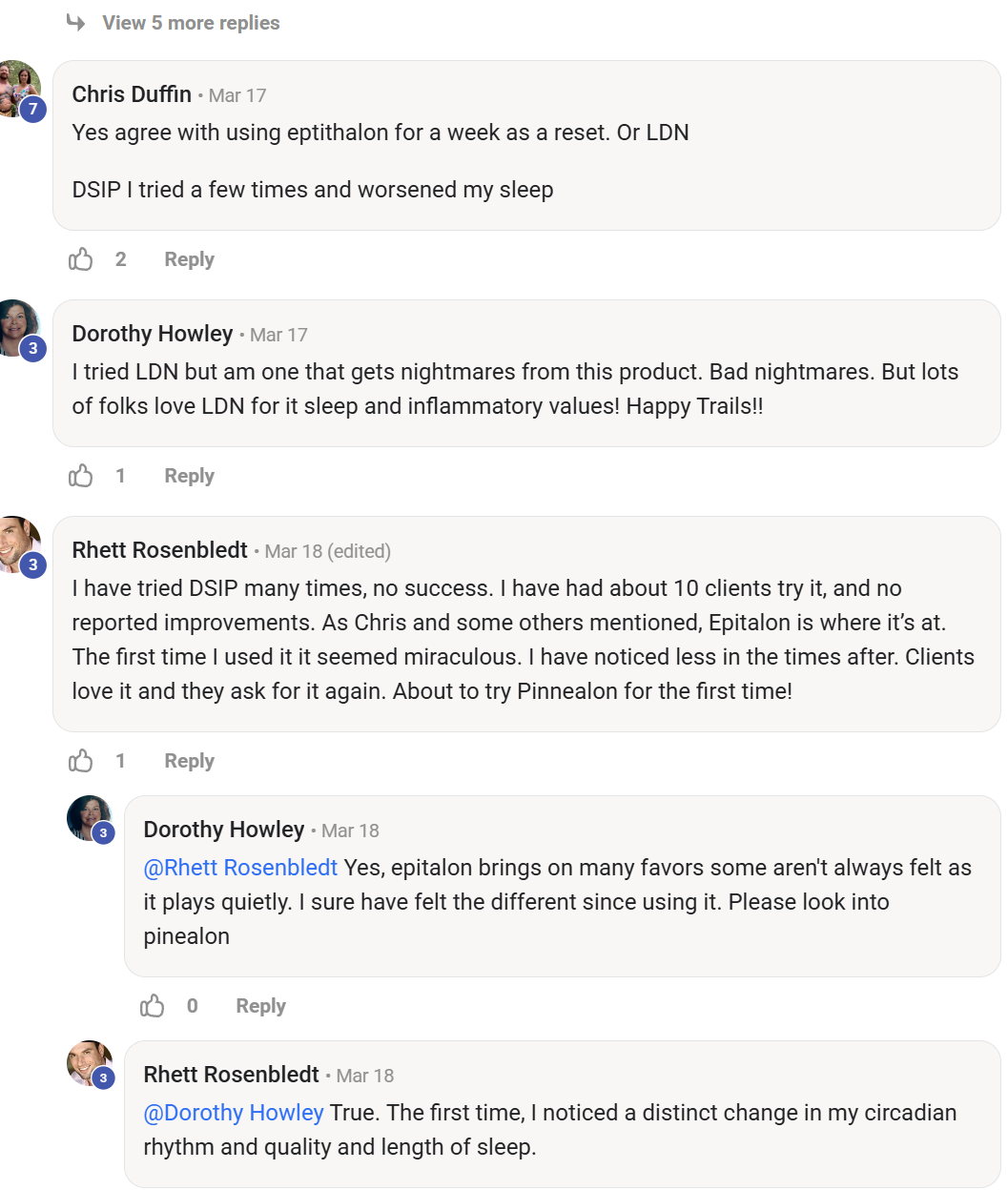Image resolution: width=1008 pixels, height=1190 pixels.
Task: Reply to Rhett Rosenbledt's DSIP comment
Action: pyautogui.click(x=189, y=761)
